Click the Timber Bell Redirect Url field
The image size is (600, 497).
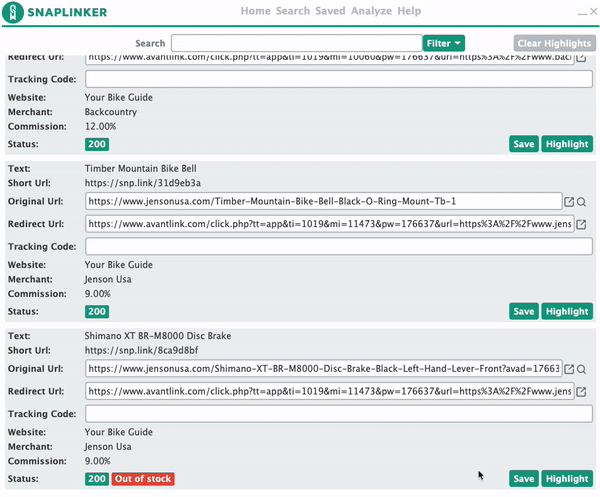click(x=329, y=224)
